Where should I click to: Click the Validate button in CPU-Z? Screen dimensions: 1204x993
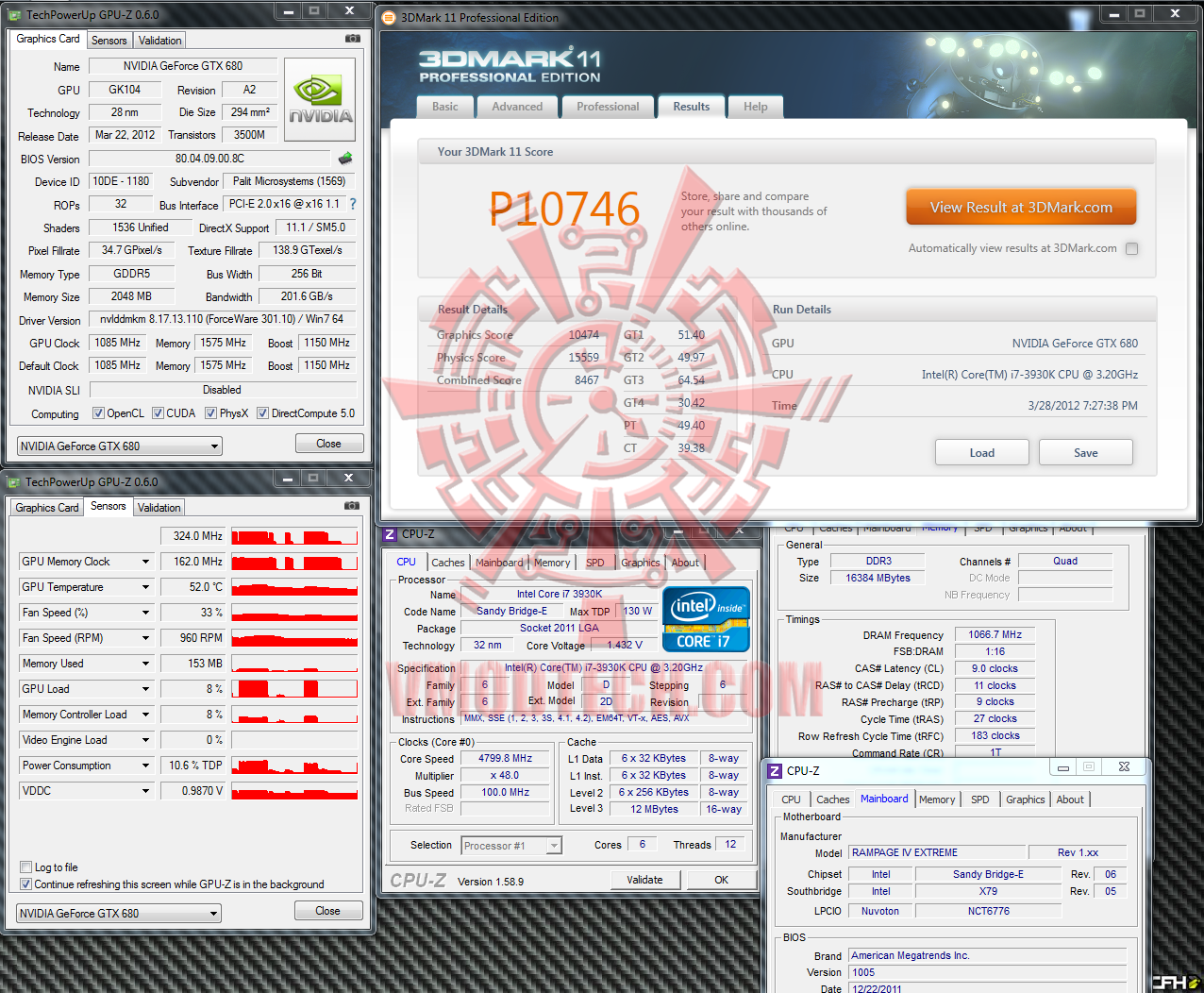(644, 880)
